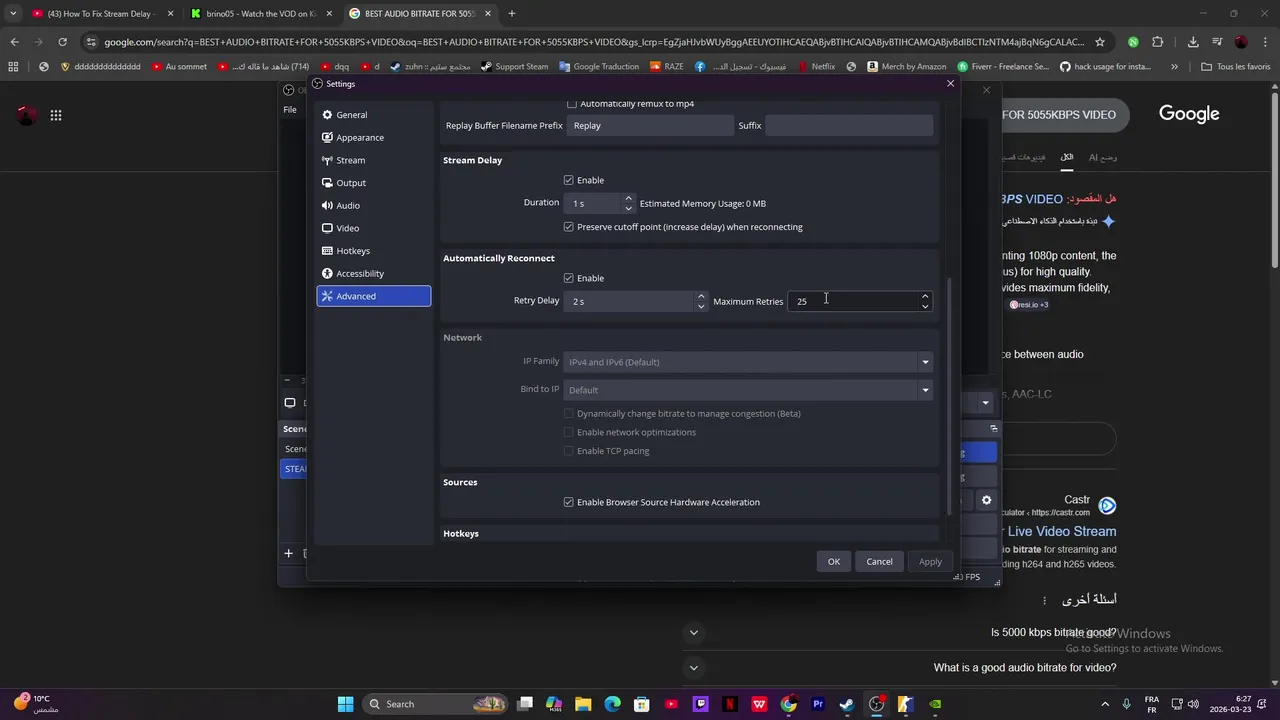Increase Stream Delay Duration spinner
This screenshot has width=1280, height=720.
click(628, 198)
